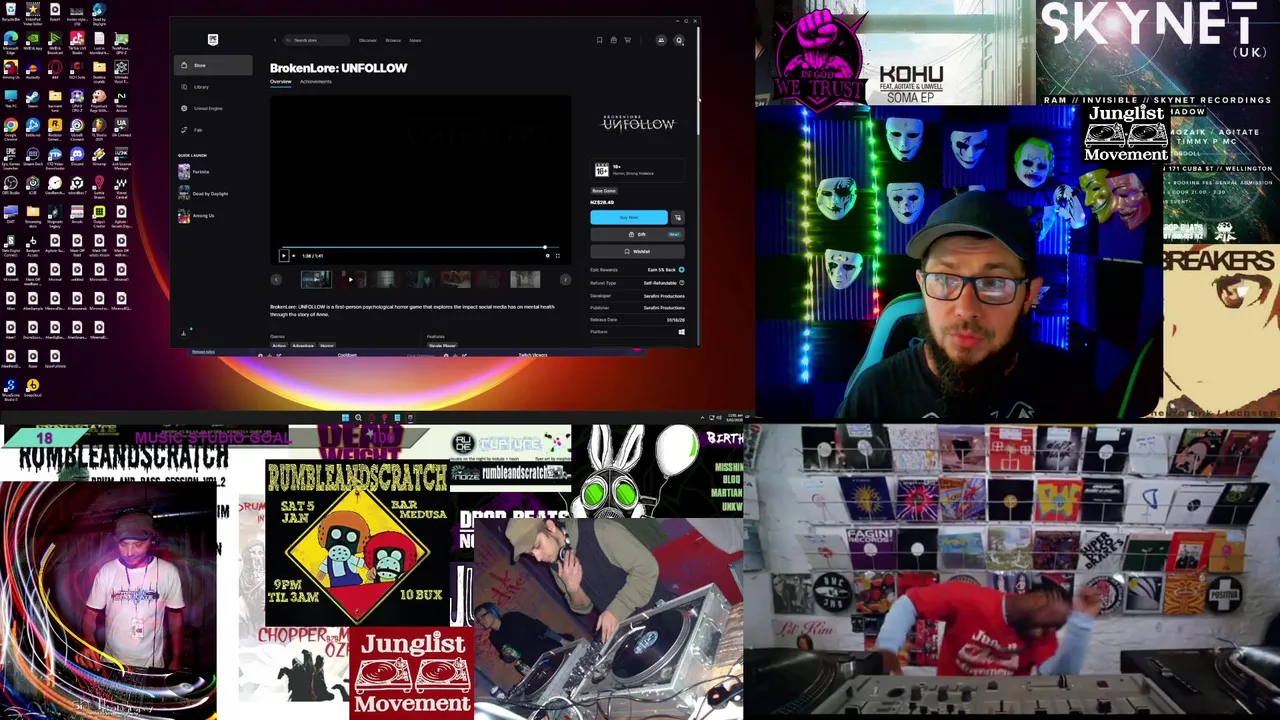Go back using the launcher back arrow
1280x720 pixels.
275,40
